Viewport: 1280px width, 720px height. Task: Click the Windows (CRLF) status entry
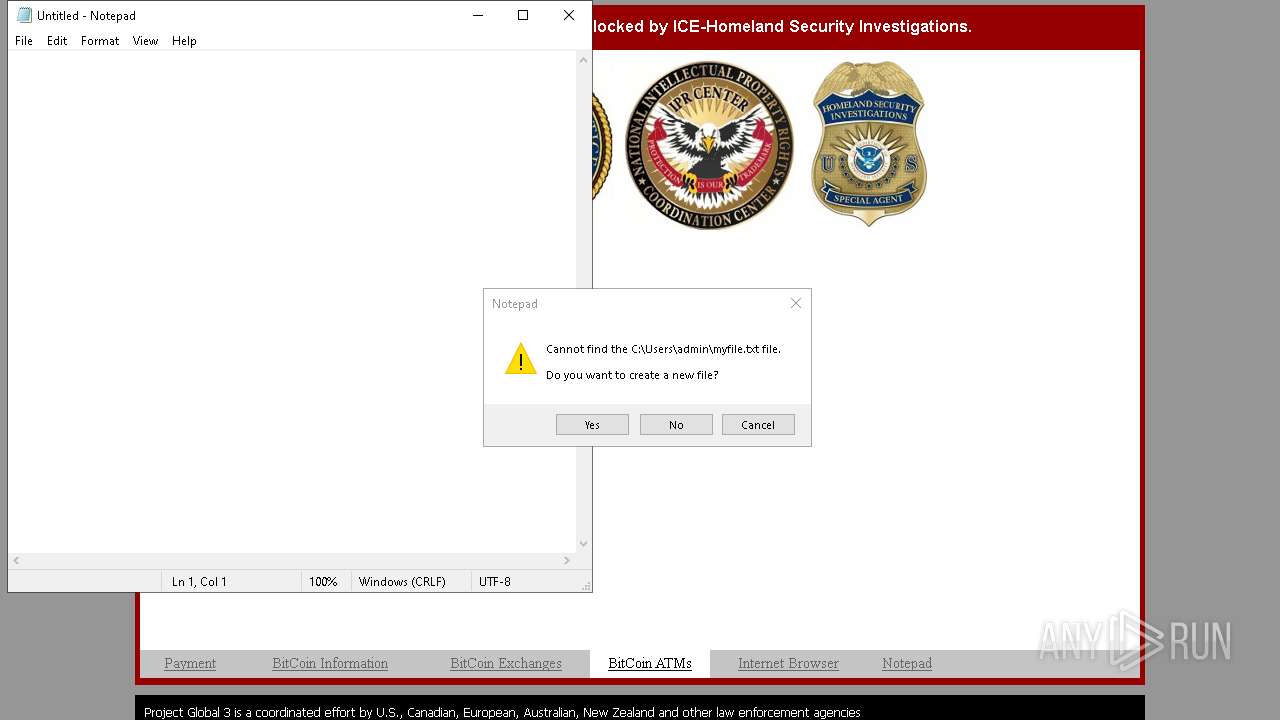pos(402,581)
